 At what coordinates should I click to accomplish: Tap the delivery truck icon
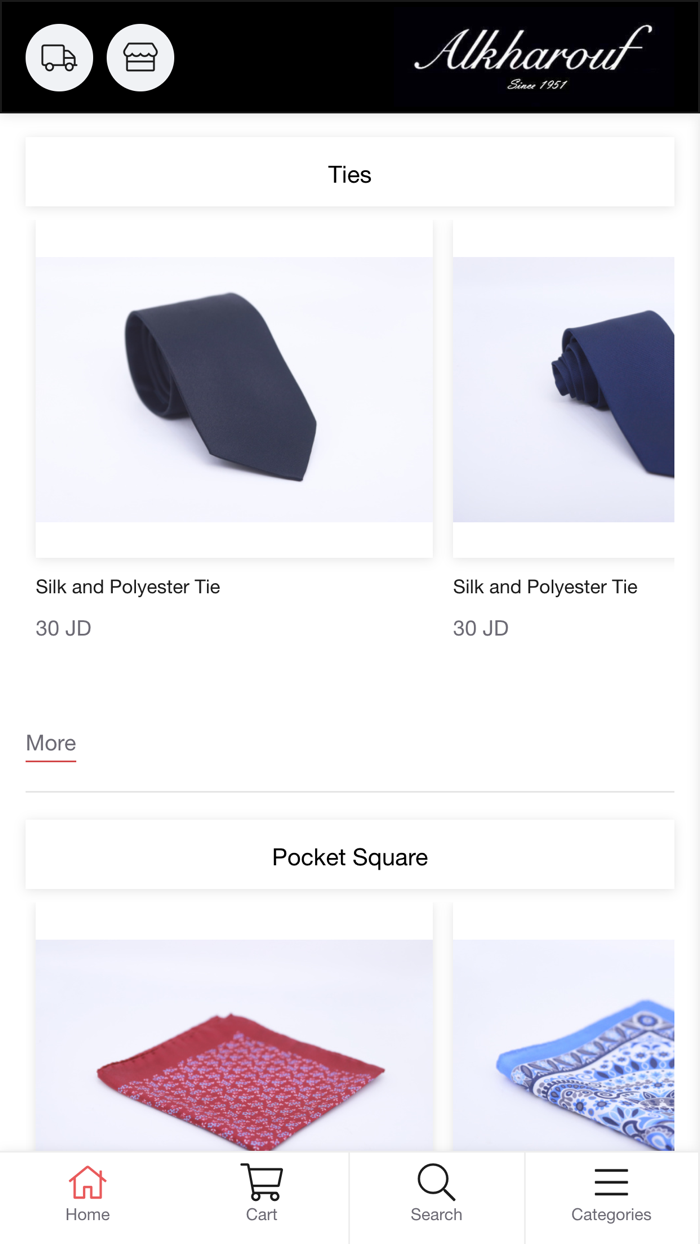click(x=59, y=58)
